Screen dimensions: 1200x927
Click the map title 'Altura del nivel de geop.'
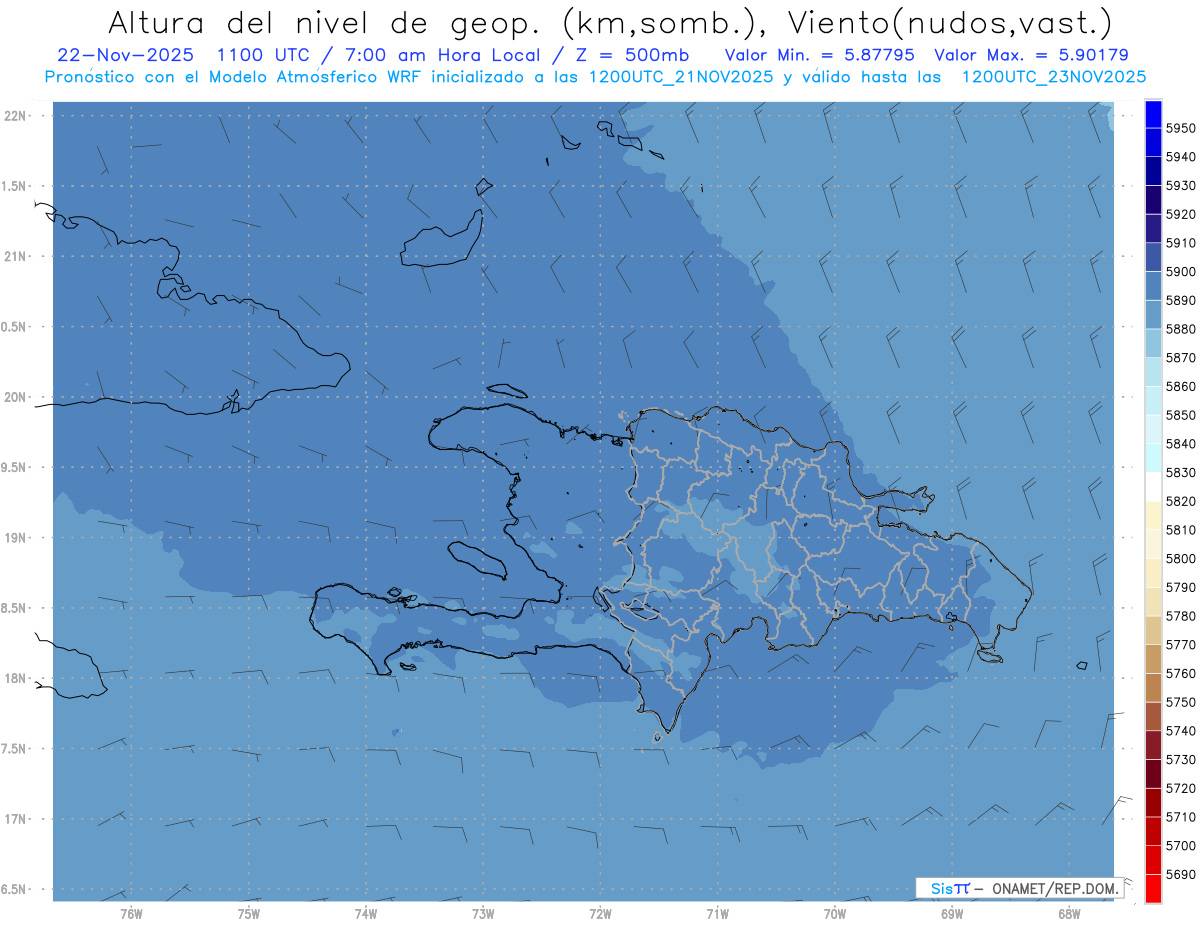click(326, 22)
